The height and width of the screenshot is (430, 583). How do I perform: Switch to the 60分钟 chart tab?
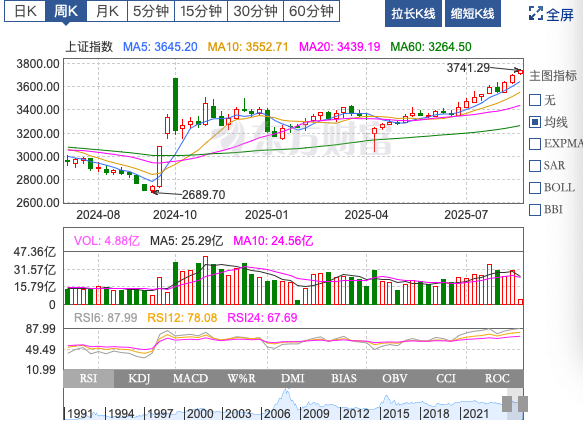(x=312, y=11)
